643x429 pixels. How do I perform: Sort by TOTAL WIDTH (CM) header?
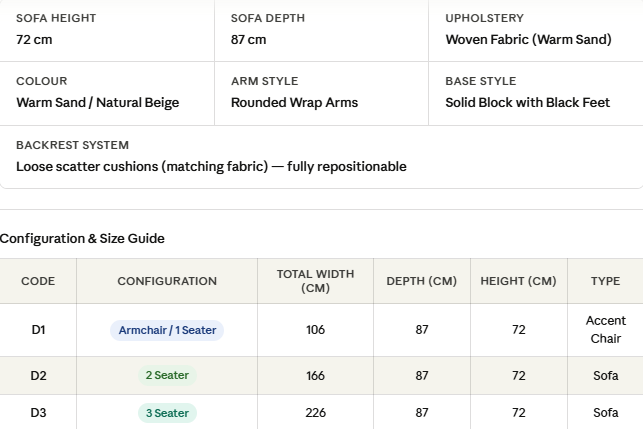[x=315, y=281]
